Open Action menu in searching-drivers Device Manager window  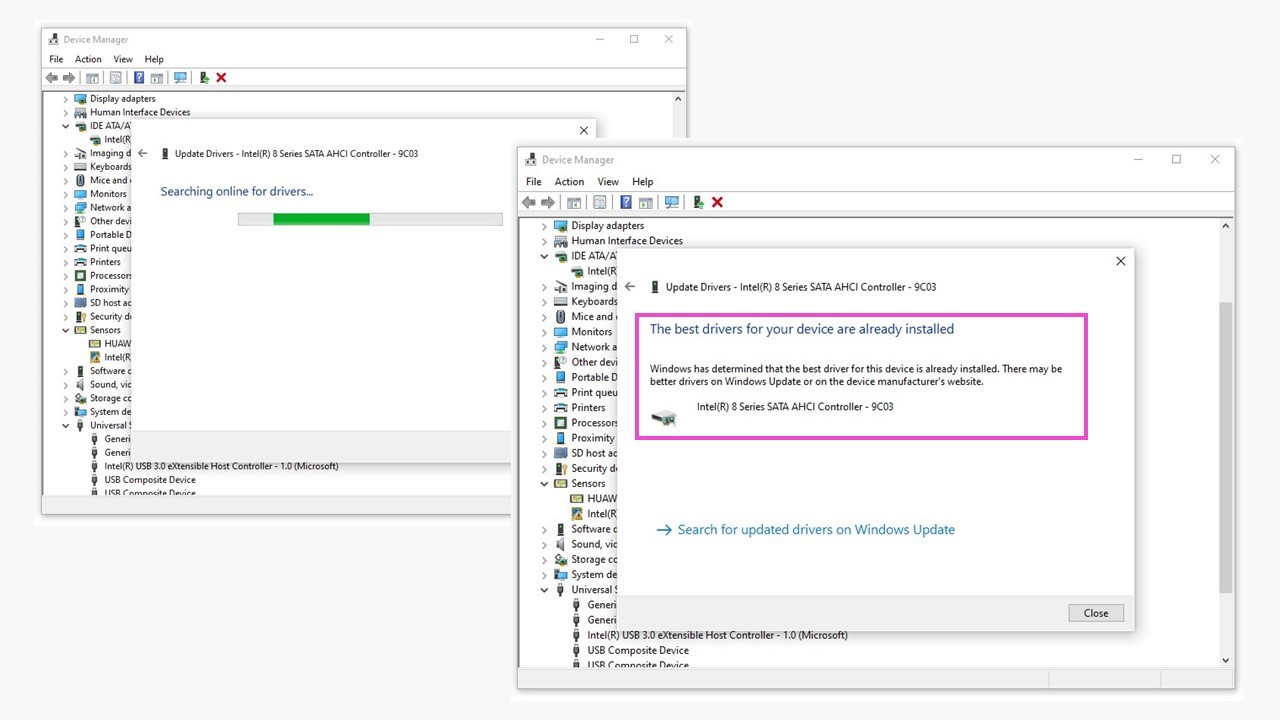(88, 59)
